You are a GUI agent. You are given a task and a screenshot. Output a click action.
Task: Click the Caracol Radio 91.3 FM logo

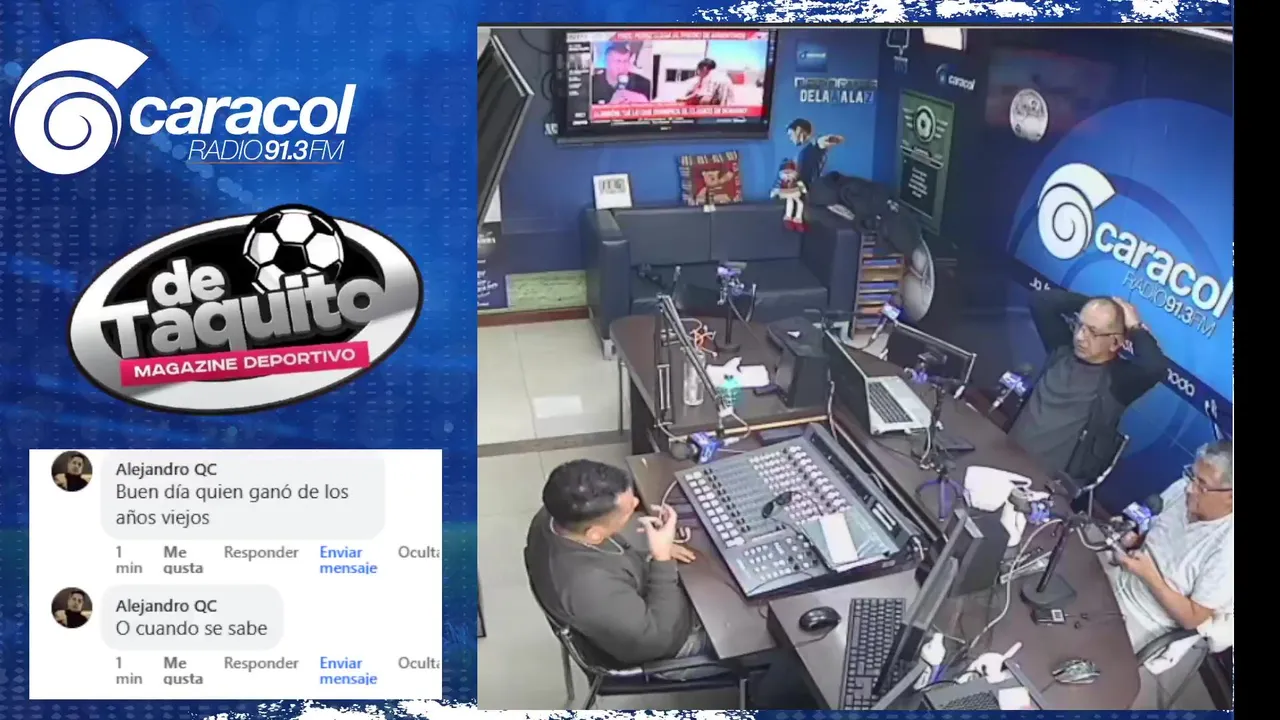coord(182,106)
